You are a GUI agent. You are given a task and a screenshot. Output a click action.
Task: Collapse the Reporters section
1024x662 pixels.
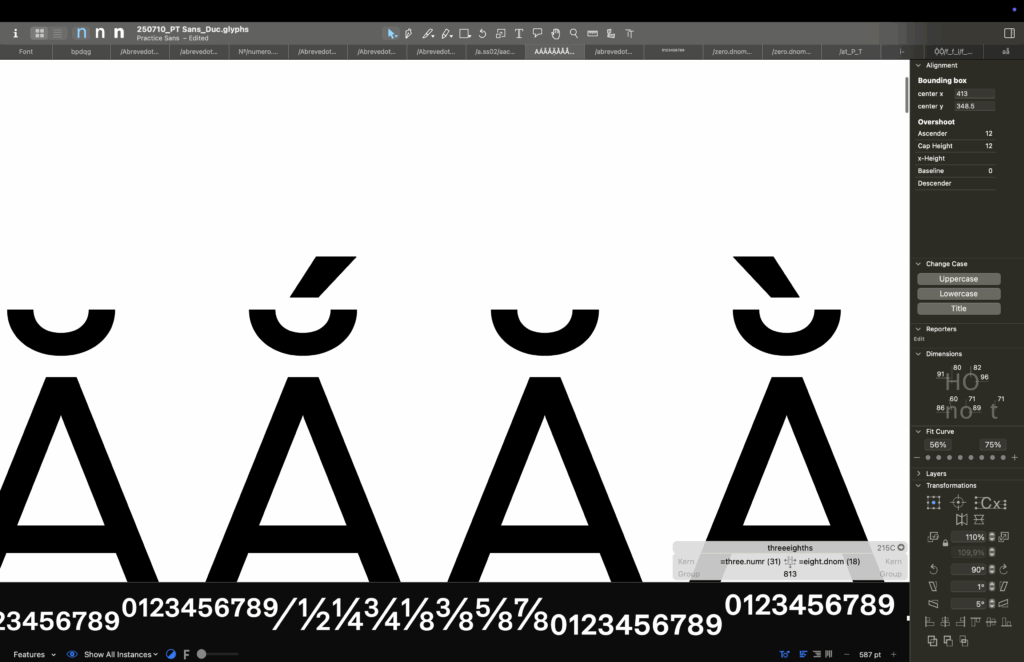[918, 329]
